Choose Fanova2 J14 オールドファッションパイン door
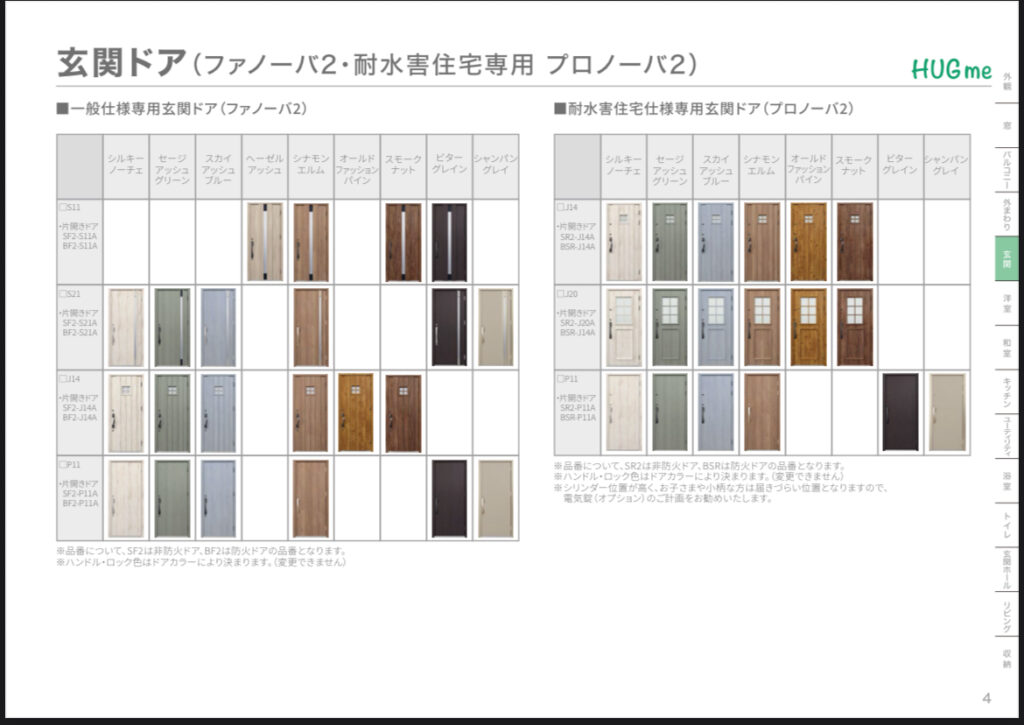 [356, 413]
